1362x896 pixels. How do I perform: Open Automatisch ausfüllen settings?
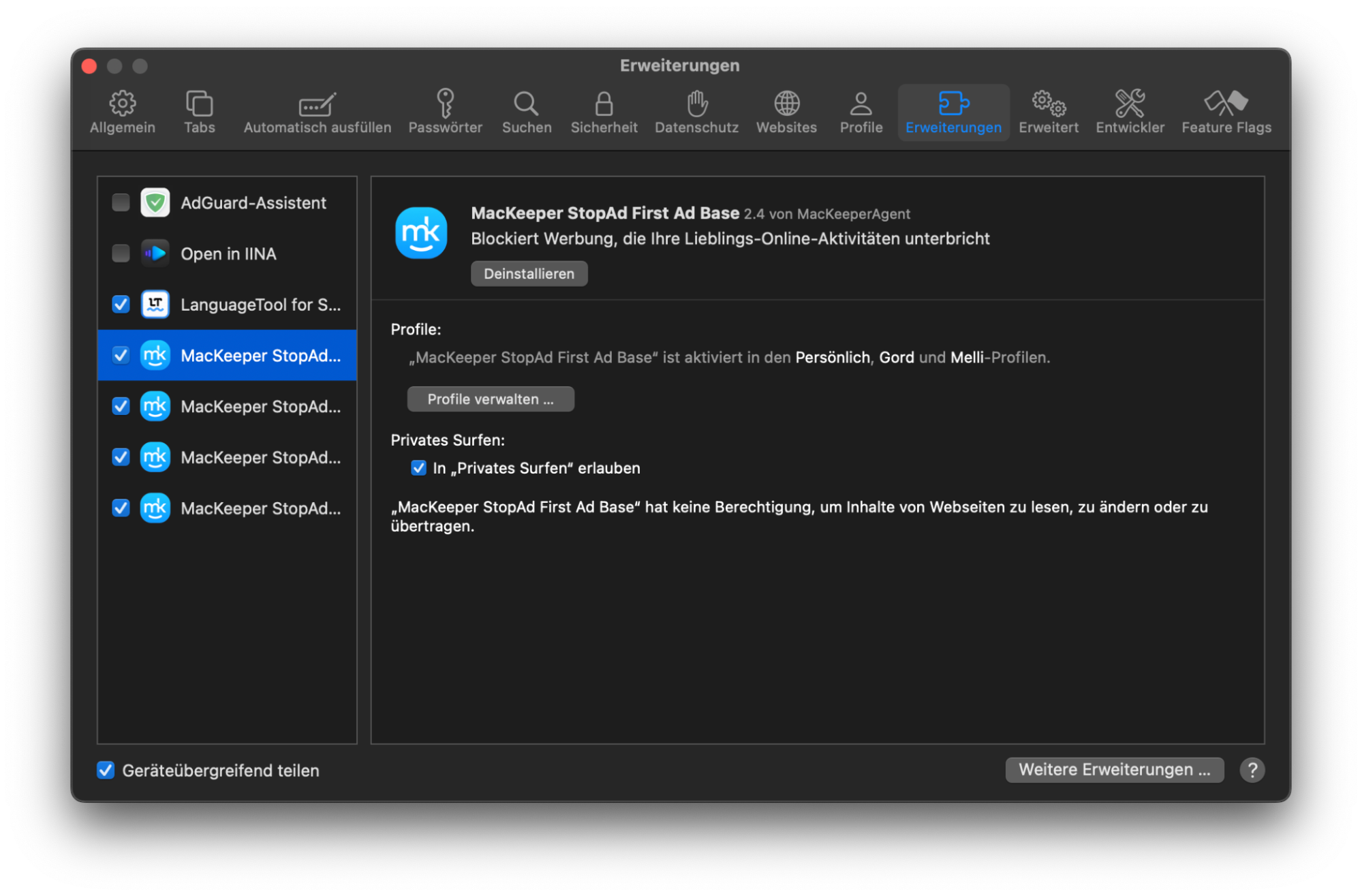click(318, 112)
